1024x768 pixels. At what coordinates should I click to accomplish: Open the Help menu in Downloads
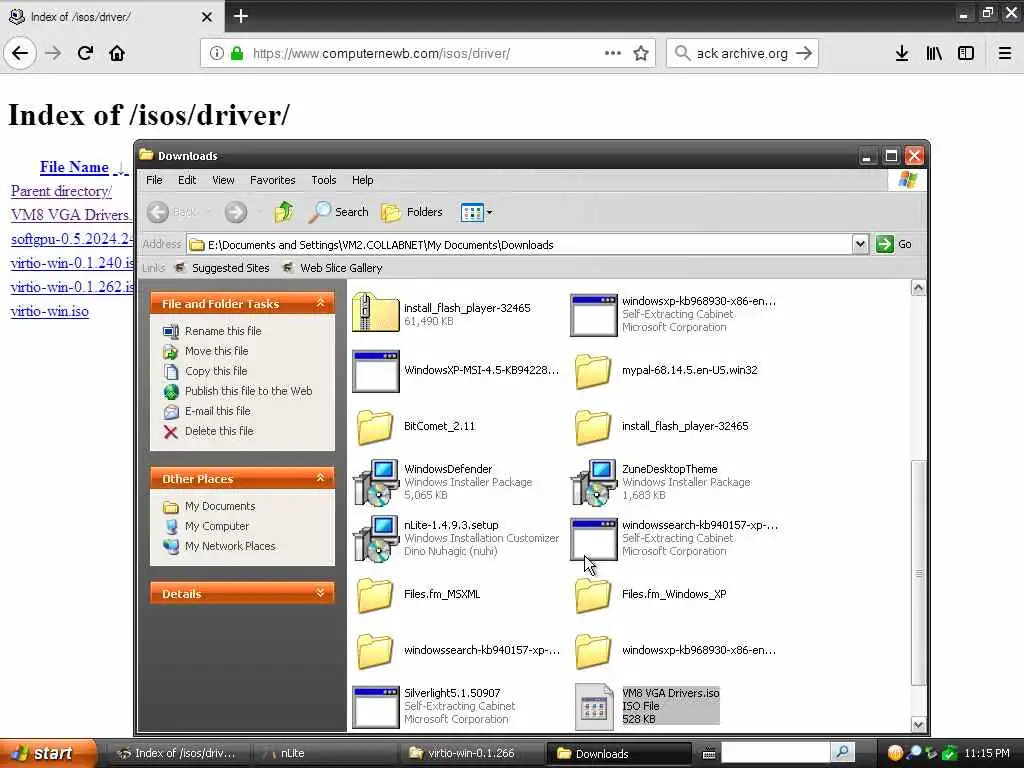pyautogui.click(x=362, y=180)
